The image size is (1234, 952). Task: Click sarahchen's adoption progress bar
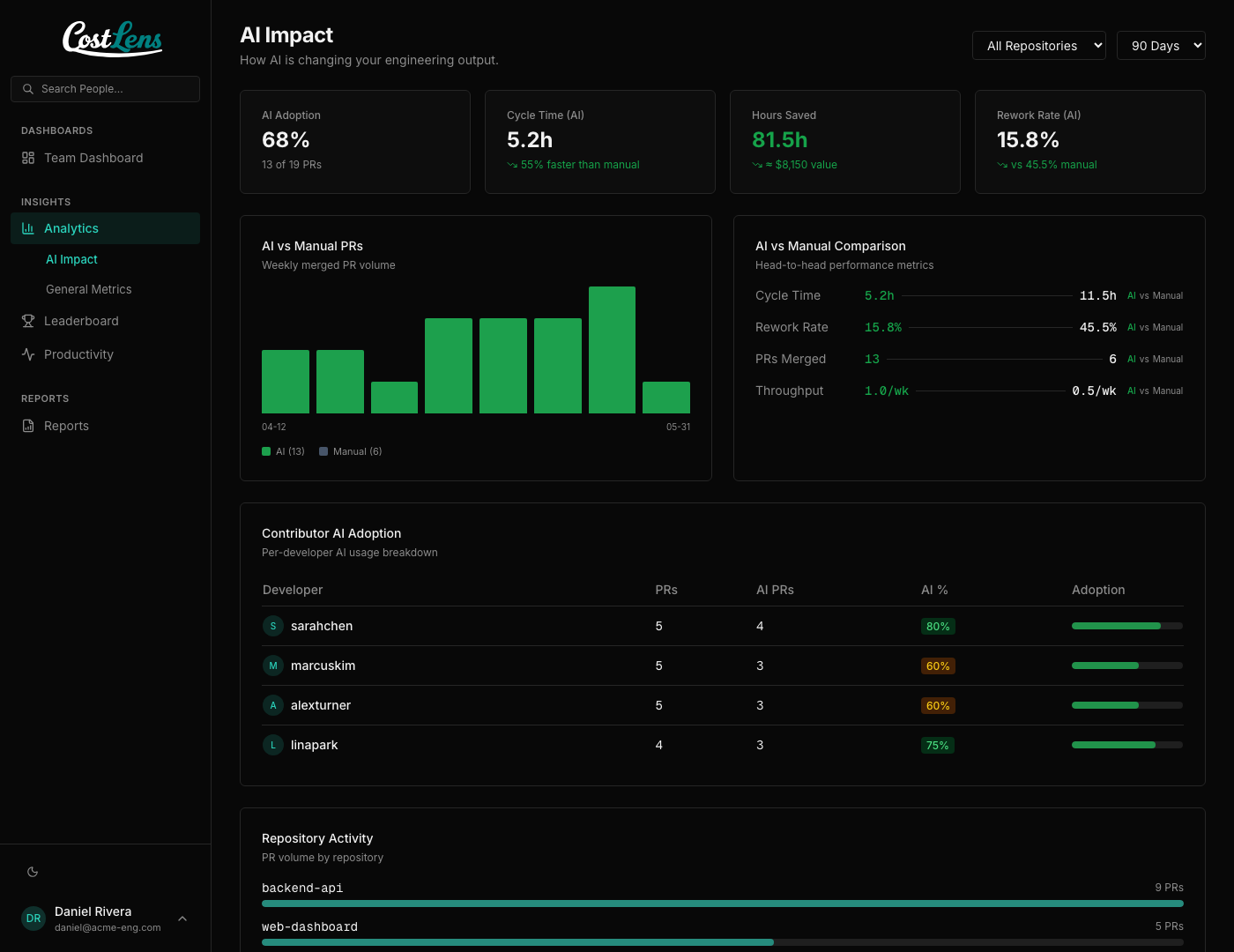(x=1127, y=626)
